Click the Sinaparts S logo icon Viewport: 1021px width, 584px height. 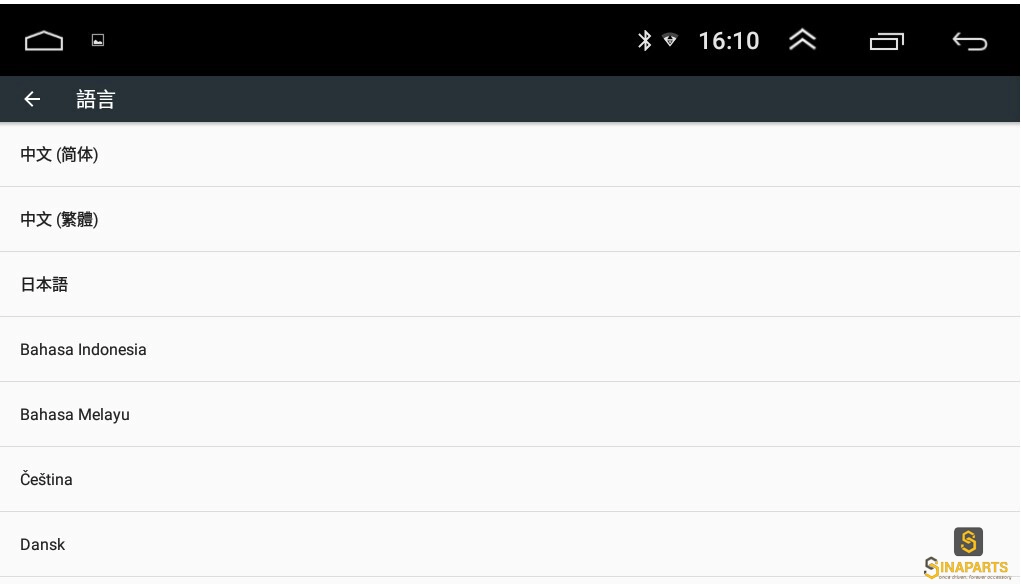click(968, 542)
